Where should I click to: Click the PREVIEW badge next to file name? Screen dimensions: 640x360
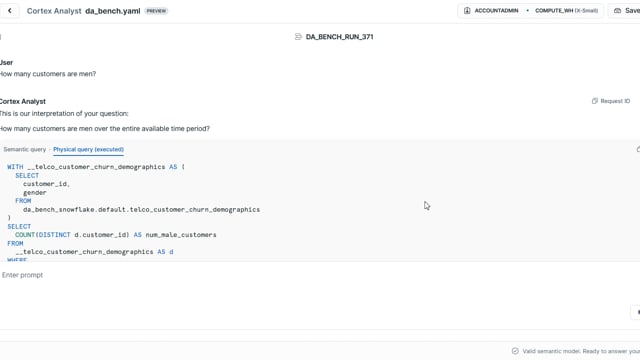[156, 11]
